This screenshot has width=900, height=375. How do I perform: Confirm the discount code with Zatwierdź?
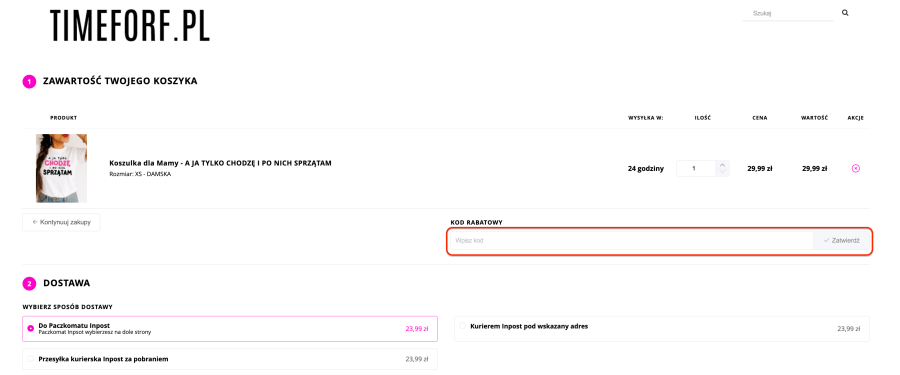[x=841, y=241]
